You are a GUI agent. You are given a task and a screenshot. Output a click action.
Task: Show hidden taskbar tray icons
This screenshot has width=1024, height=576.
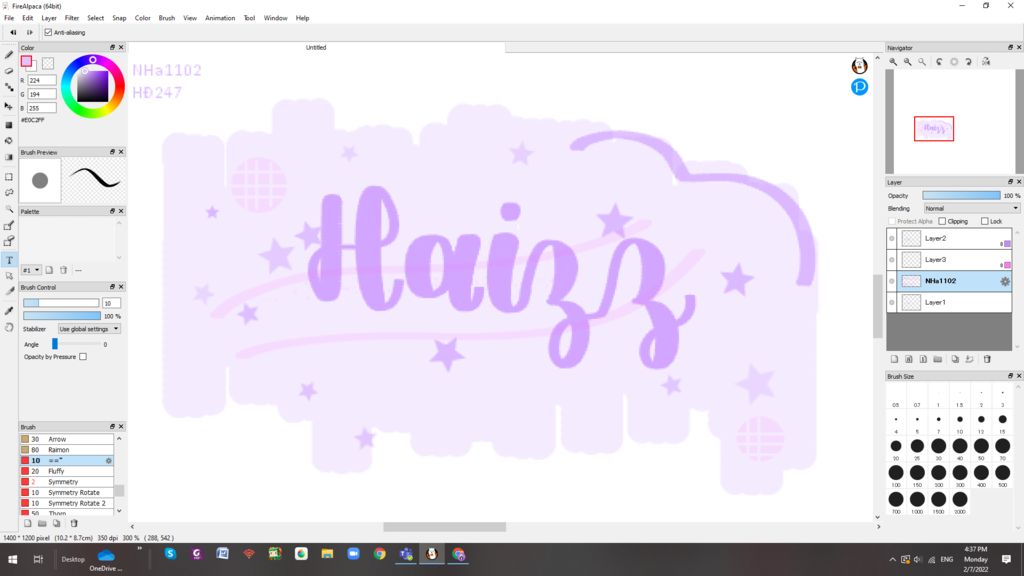click(x=892, y=560)
